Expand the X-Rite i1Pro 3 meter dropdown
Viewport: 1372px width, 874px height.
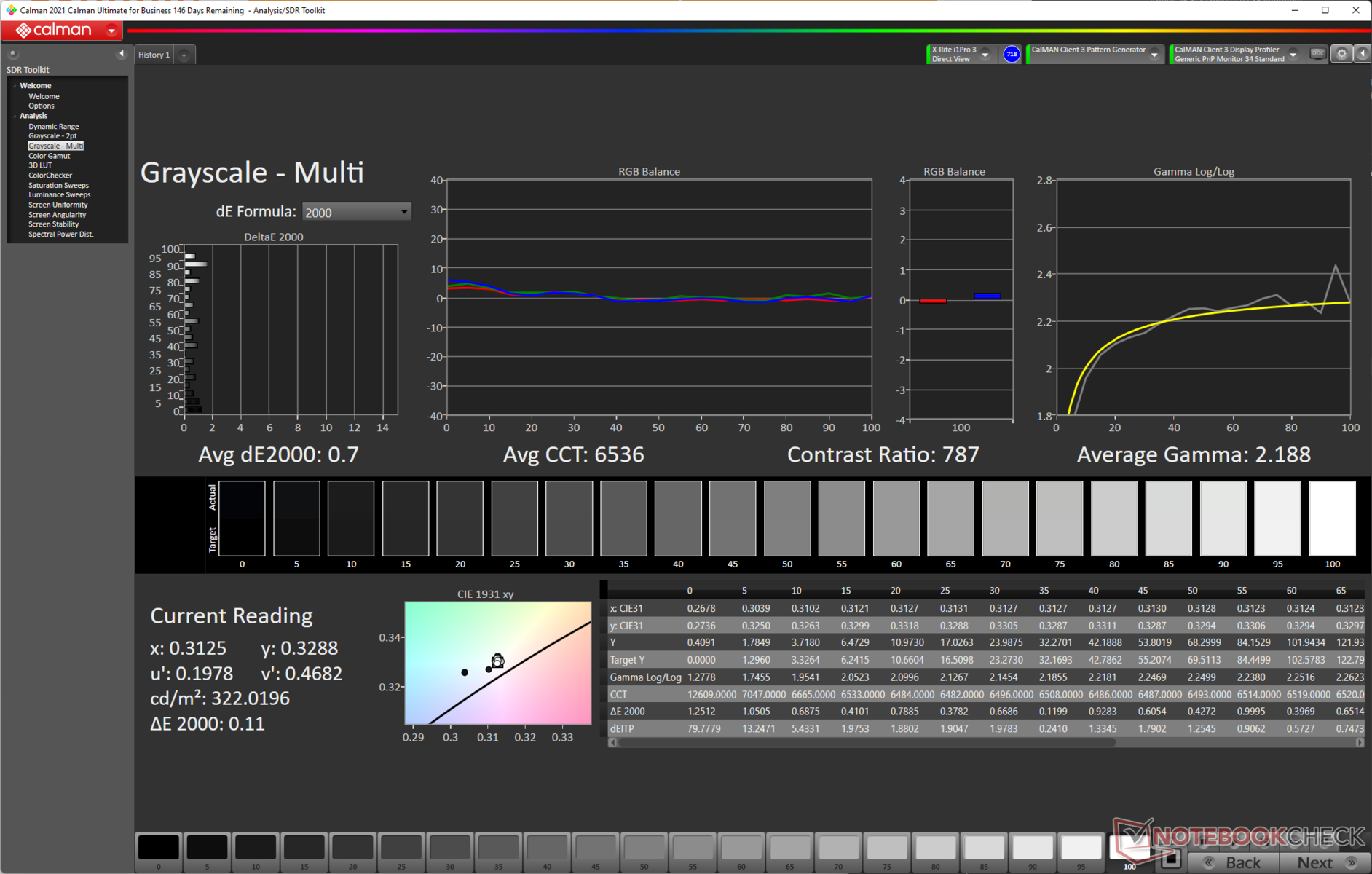(x=985, y=55)
